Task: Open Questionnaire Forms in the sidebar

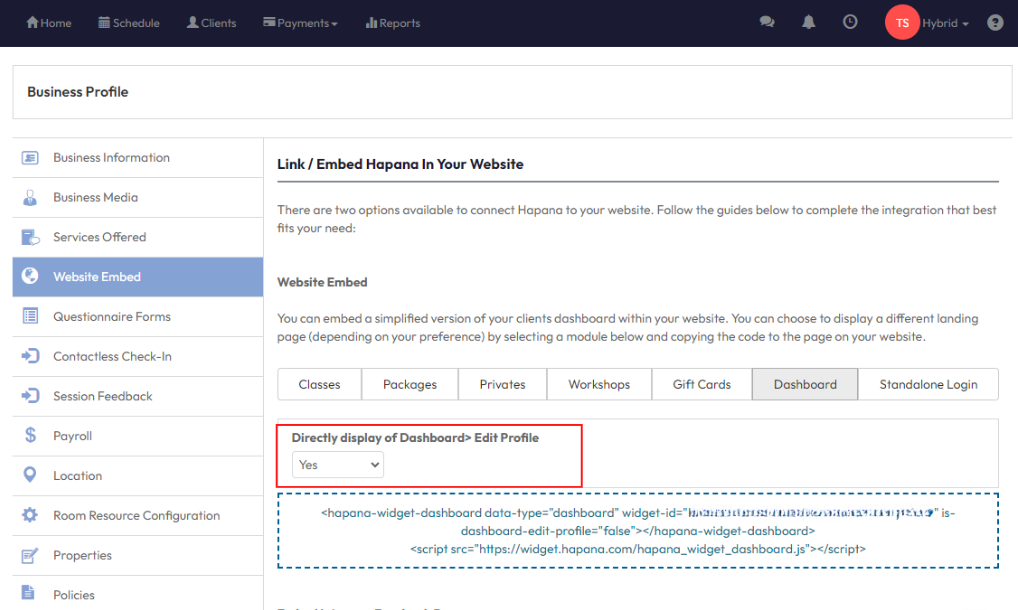Action: click(112, 317)
